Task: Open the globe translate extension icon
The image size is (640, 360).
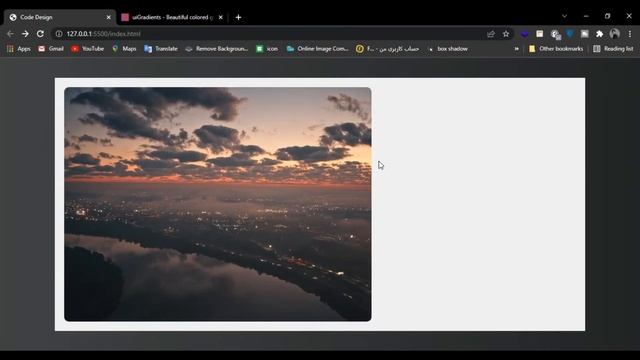Action: (555, 34)
